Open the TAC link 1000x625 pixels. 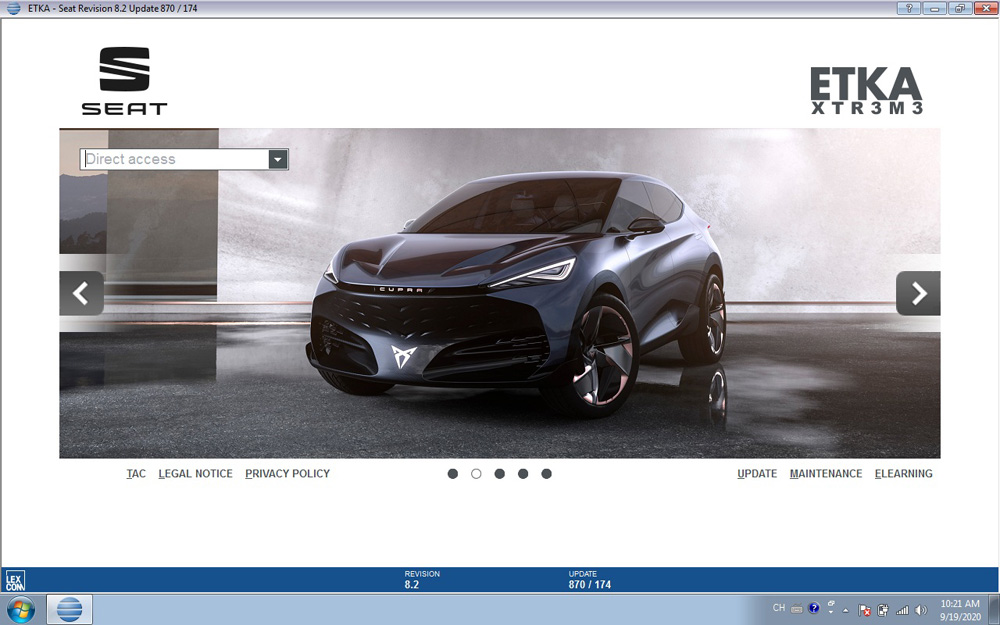pos(136,474)
